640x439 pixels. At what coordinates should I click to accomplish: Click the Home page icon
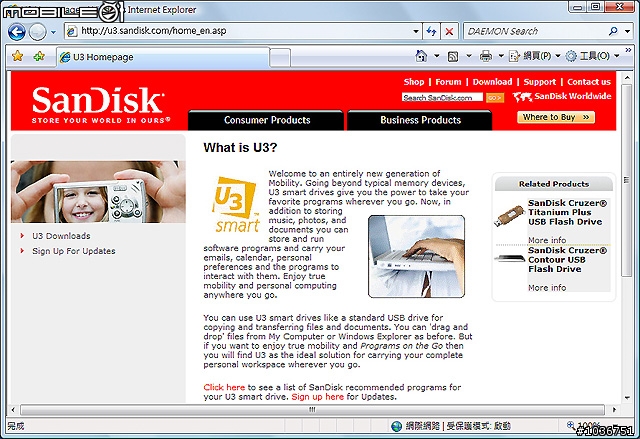coord(421,56)
